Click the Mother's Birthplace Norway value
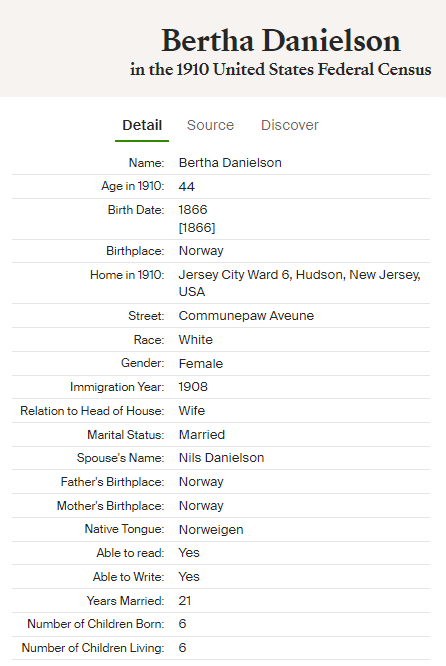This screenshot has height=666, width=446. 201,505
